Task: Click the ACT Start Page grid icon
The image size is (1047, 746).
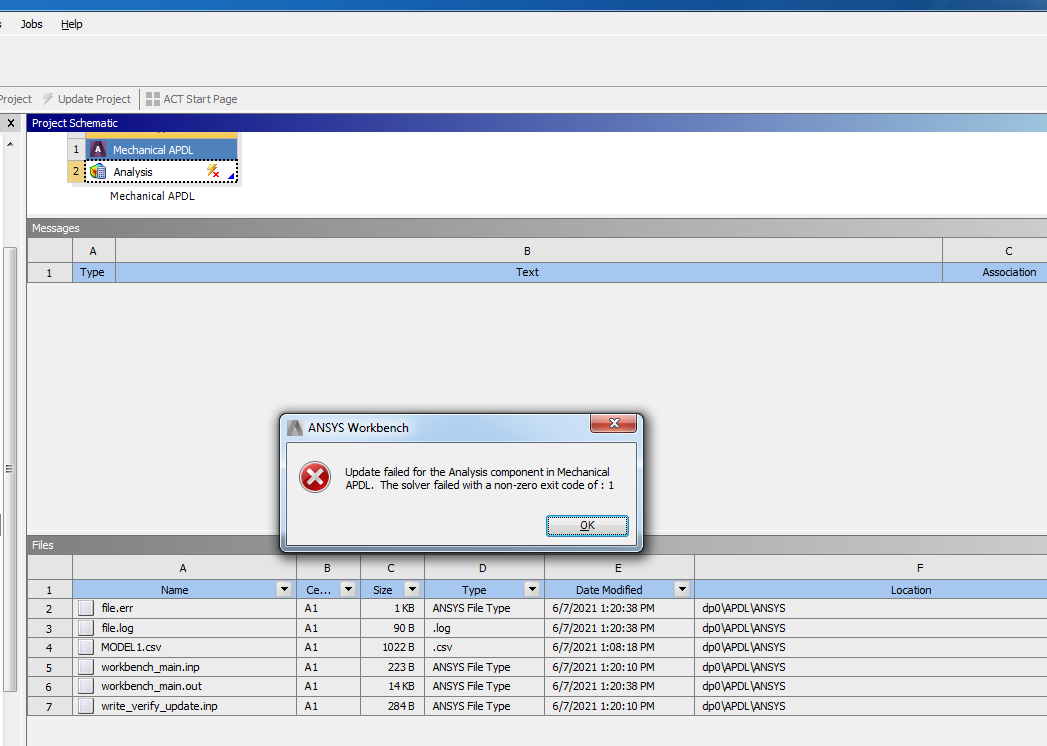Action: tap(153, 99)
